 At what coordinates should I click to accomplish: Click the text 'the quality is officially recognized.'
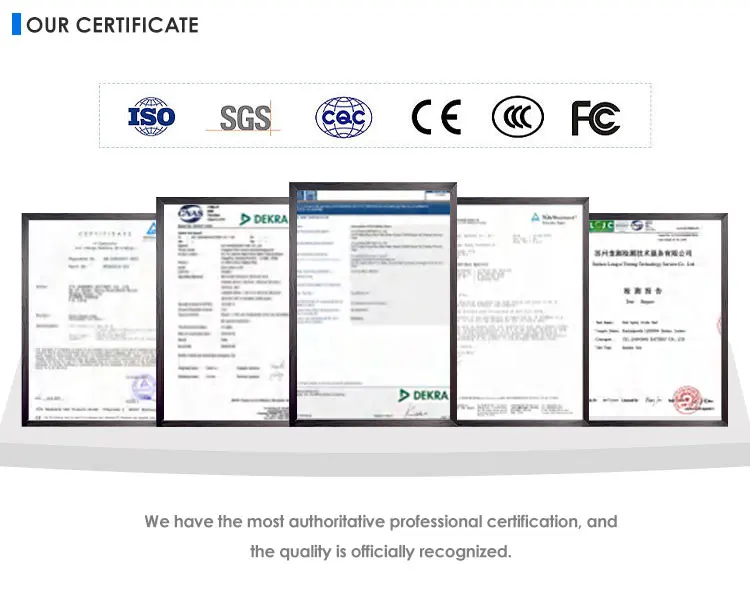[381, 551]
